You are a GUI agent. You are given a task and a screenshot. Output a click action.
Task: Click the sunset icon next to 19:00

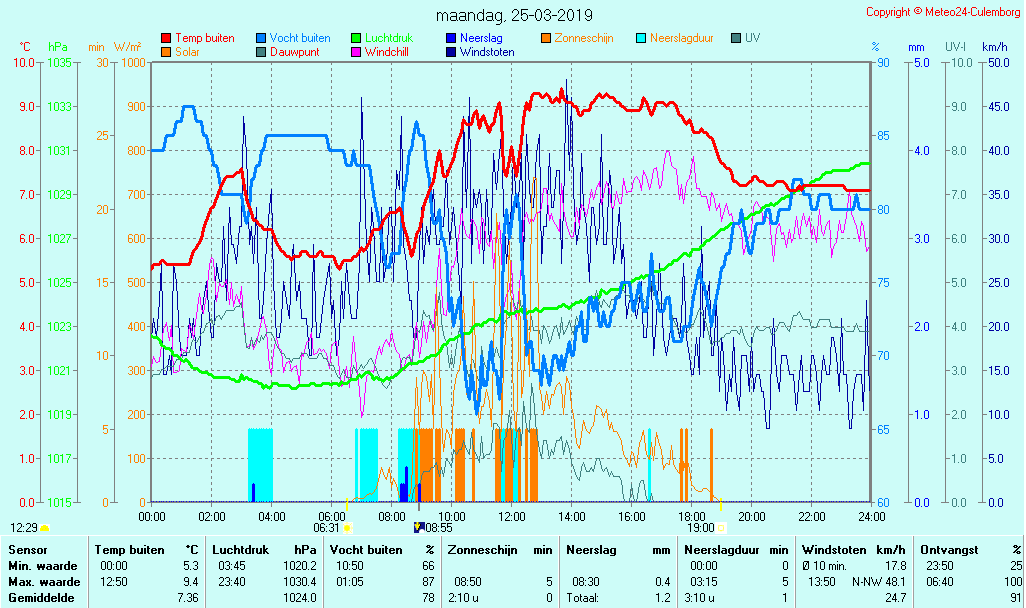[x=721, y=527]
